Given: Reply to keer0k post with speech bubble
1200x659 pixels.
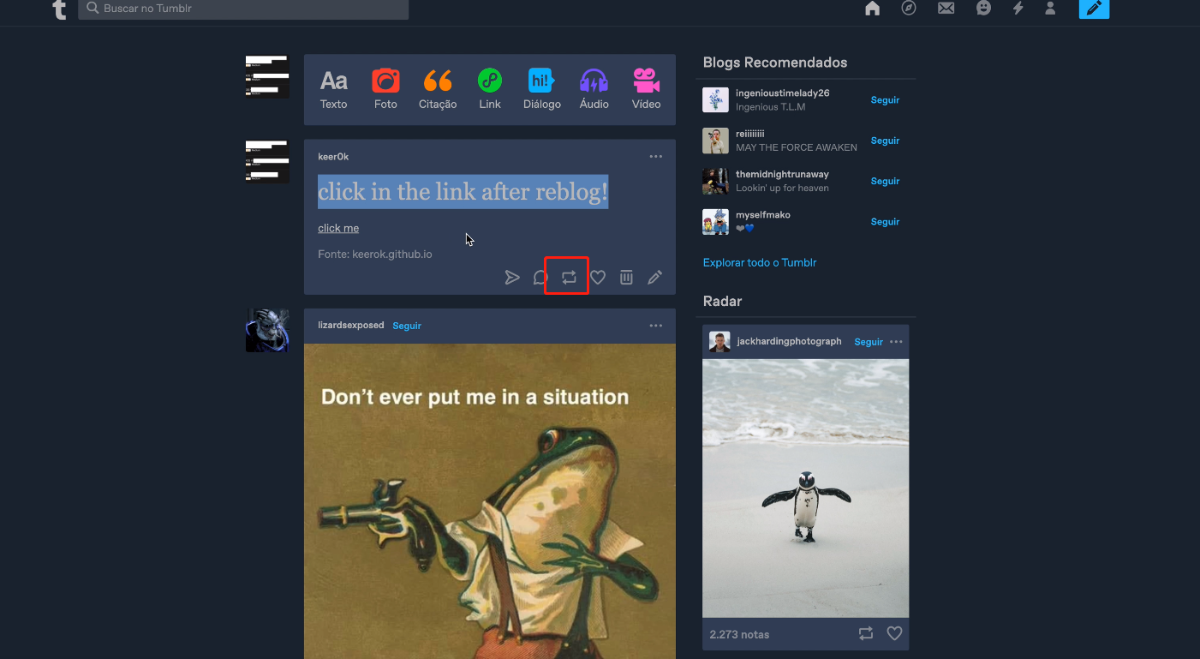Looking at the screenshot, I should 540,277.
